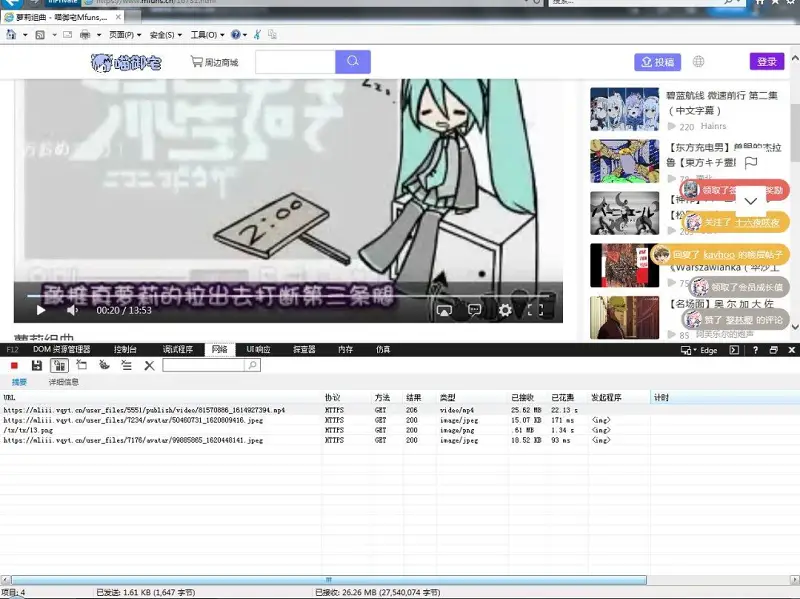Open developer tools help question mark
Viewport: 800px width, 599px height.
tap(755, 350)
